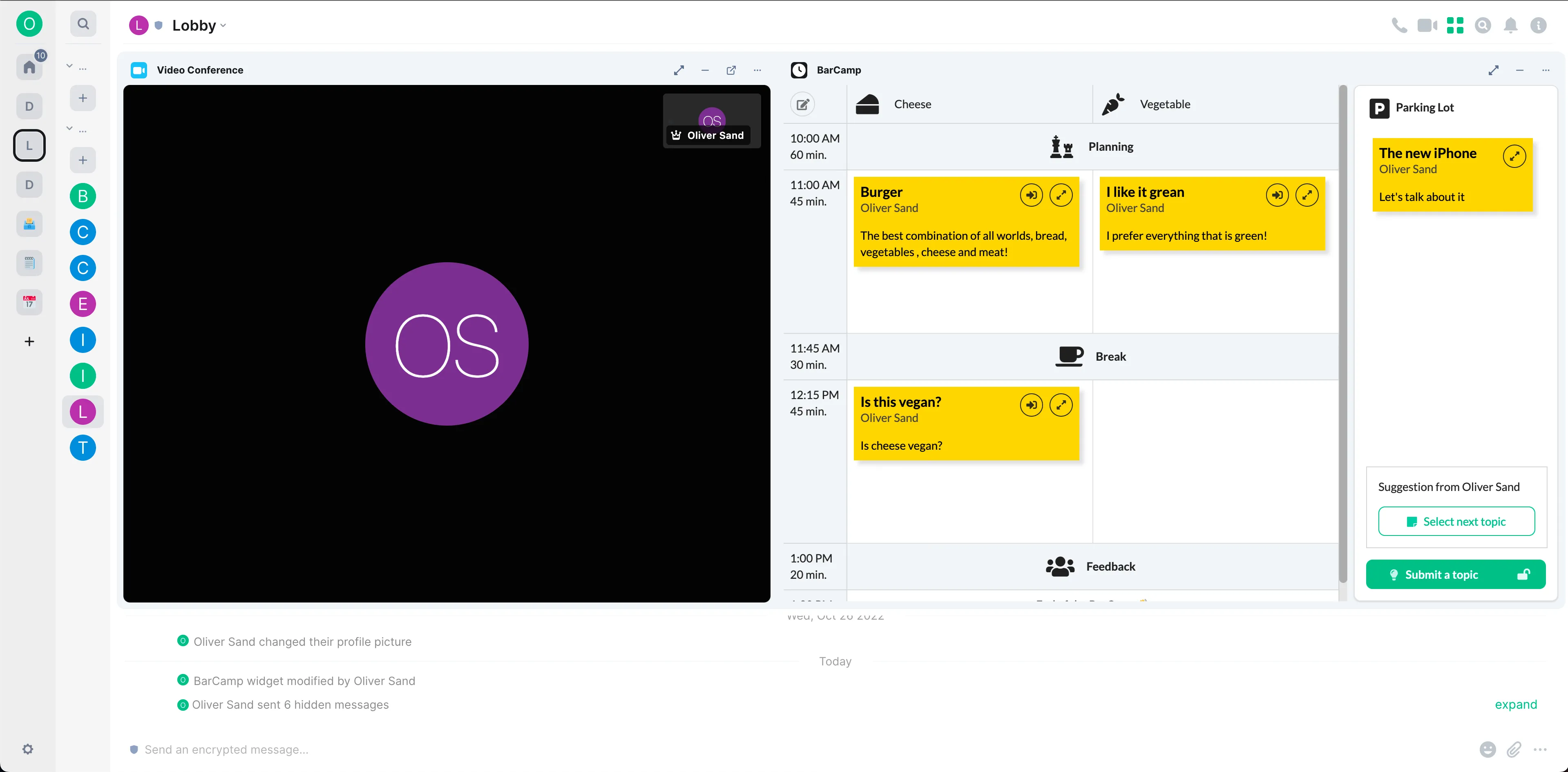The width and height of the screenshot is (1568, 772).
Task: Open message composer more options
Action: 1540,750
